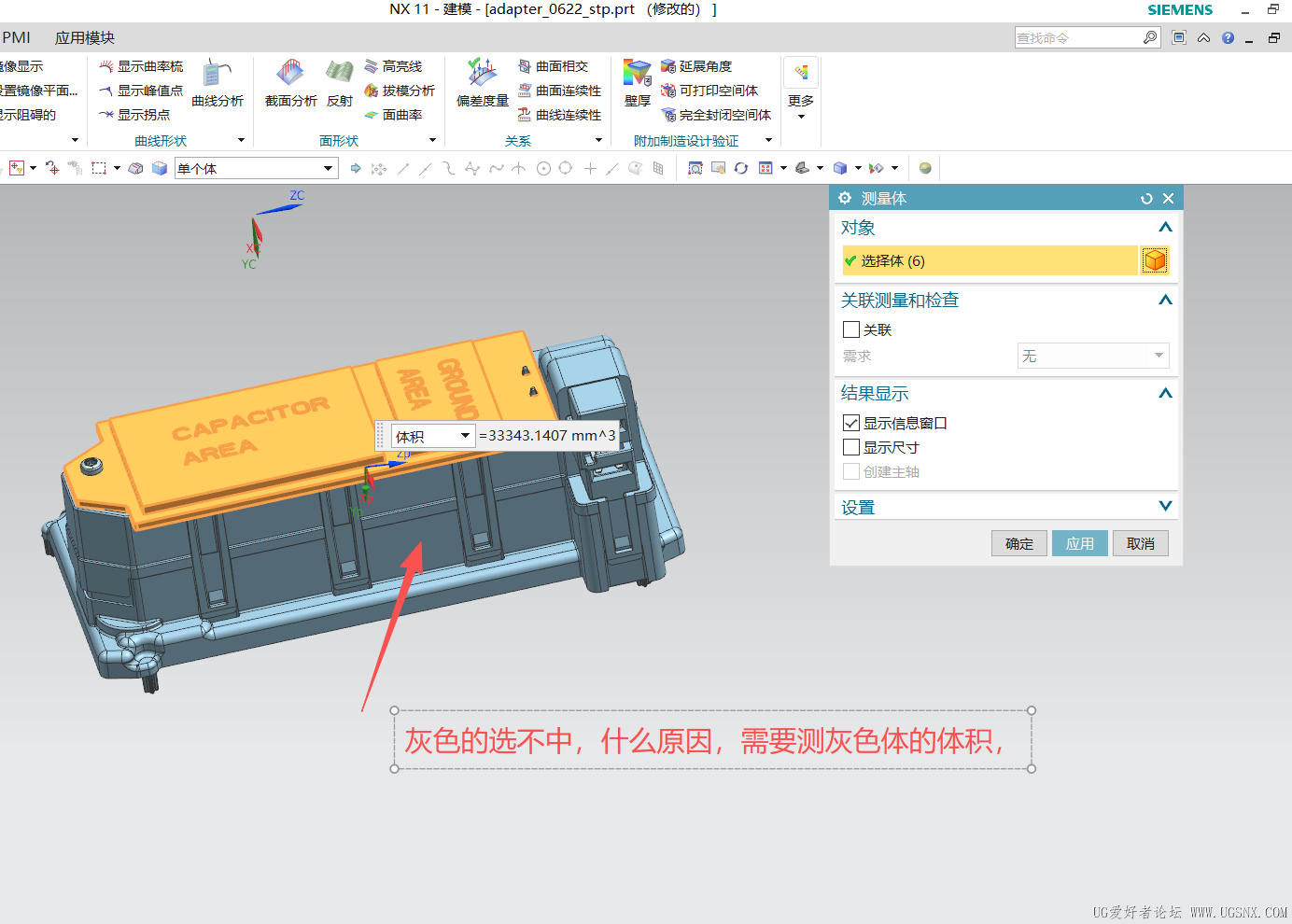Click the 曲线分析 curve analysis icon
This screenshot has height=924, width=1292.
pyautogui.click(x=218, y=82)
